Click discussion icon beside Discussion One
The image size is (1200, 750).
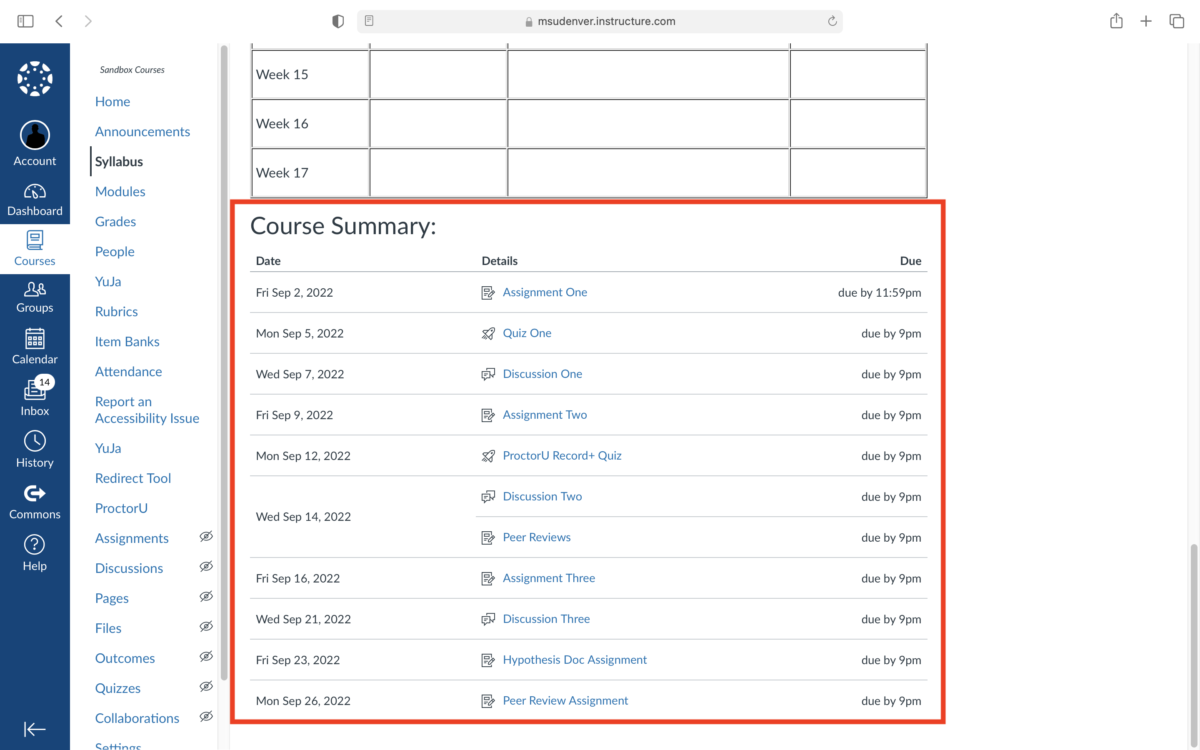[488, 374]
